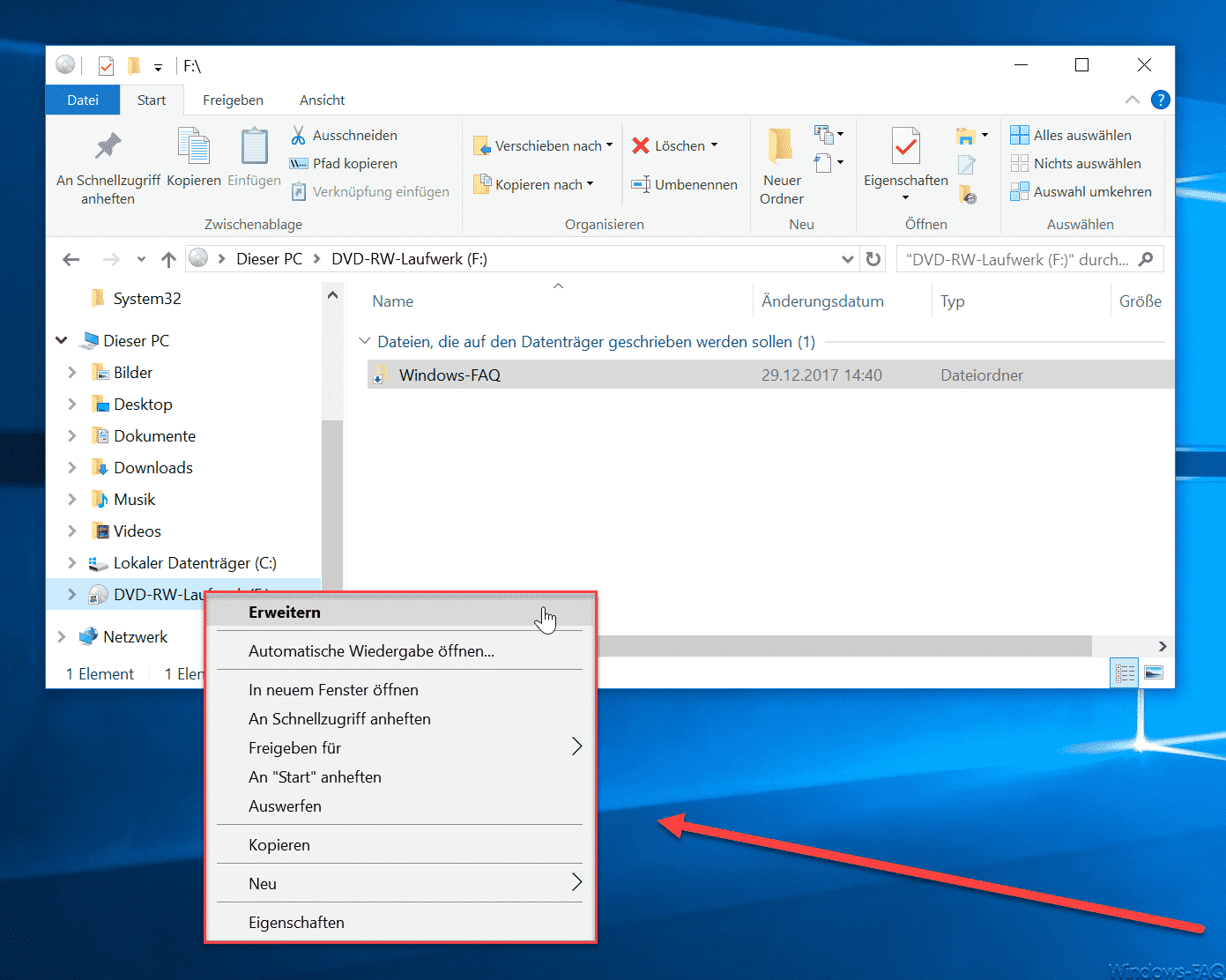Collapse the Dieser PC tree node

(62, 340)
